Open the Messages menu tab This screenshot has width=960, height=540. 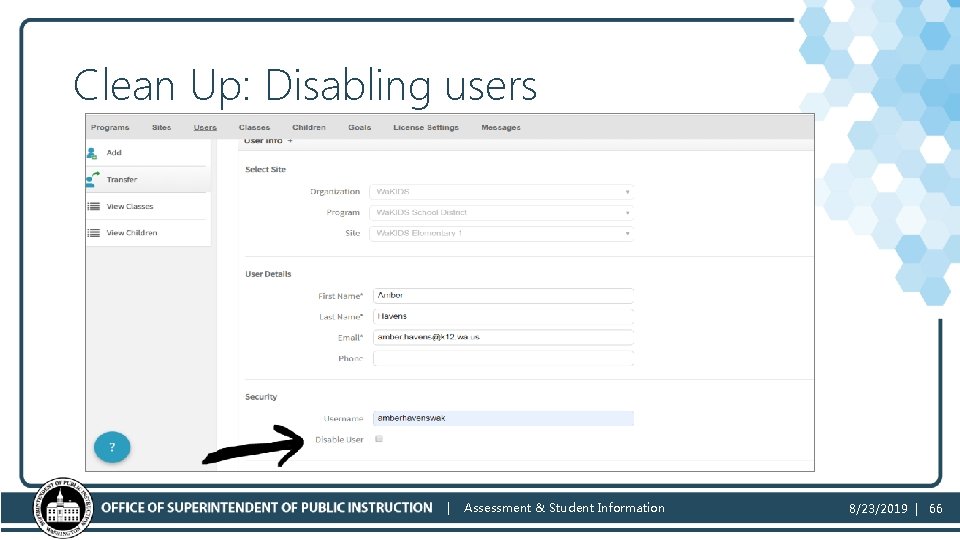coord(500,127)
